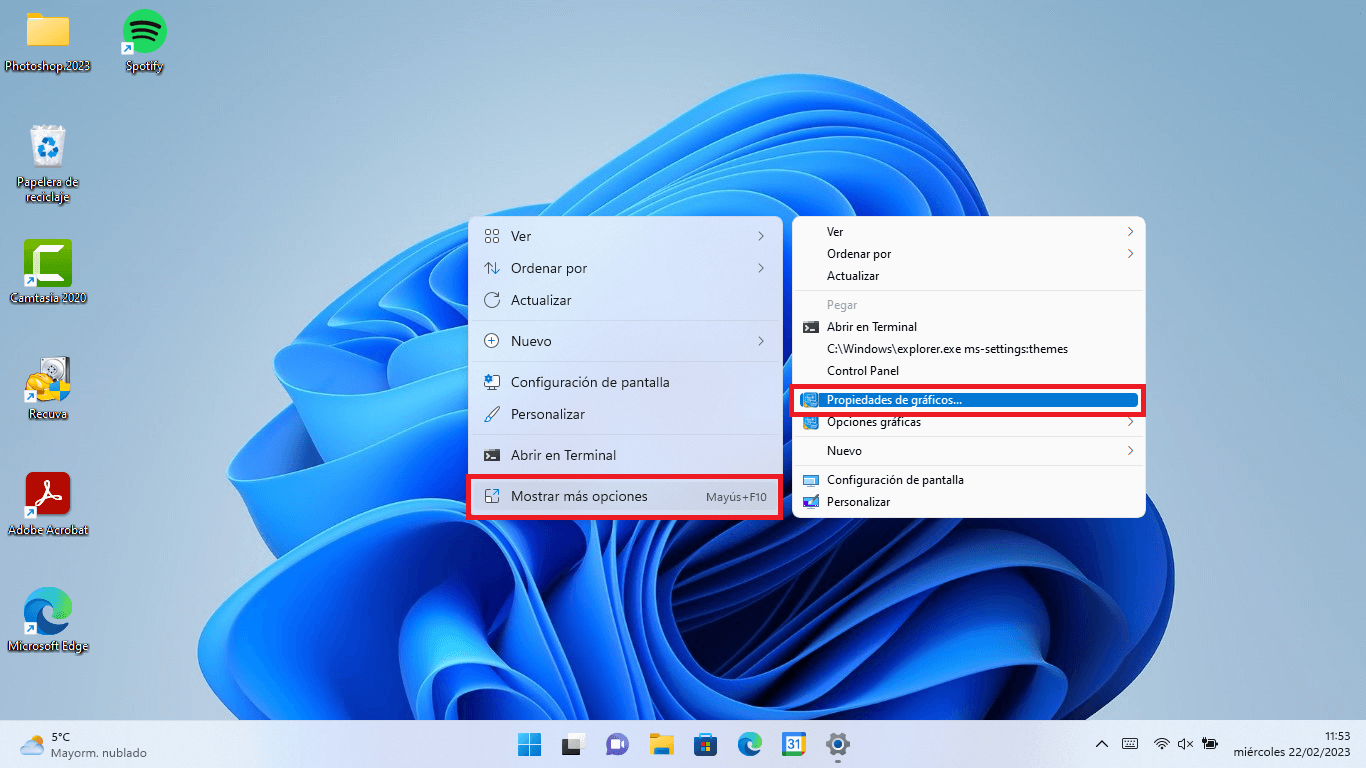
Task: Open Propiedades de gráficos
Action: coord(896,400)
